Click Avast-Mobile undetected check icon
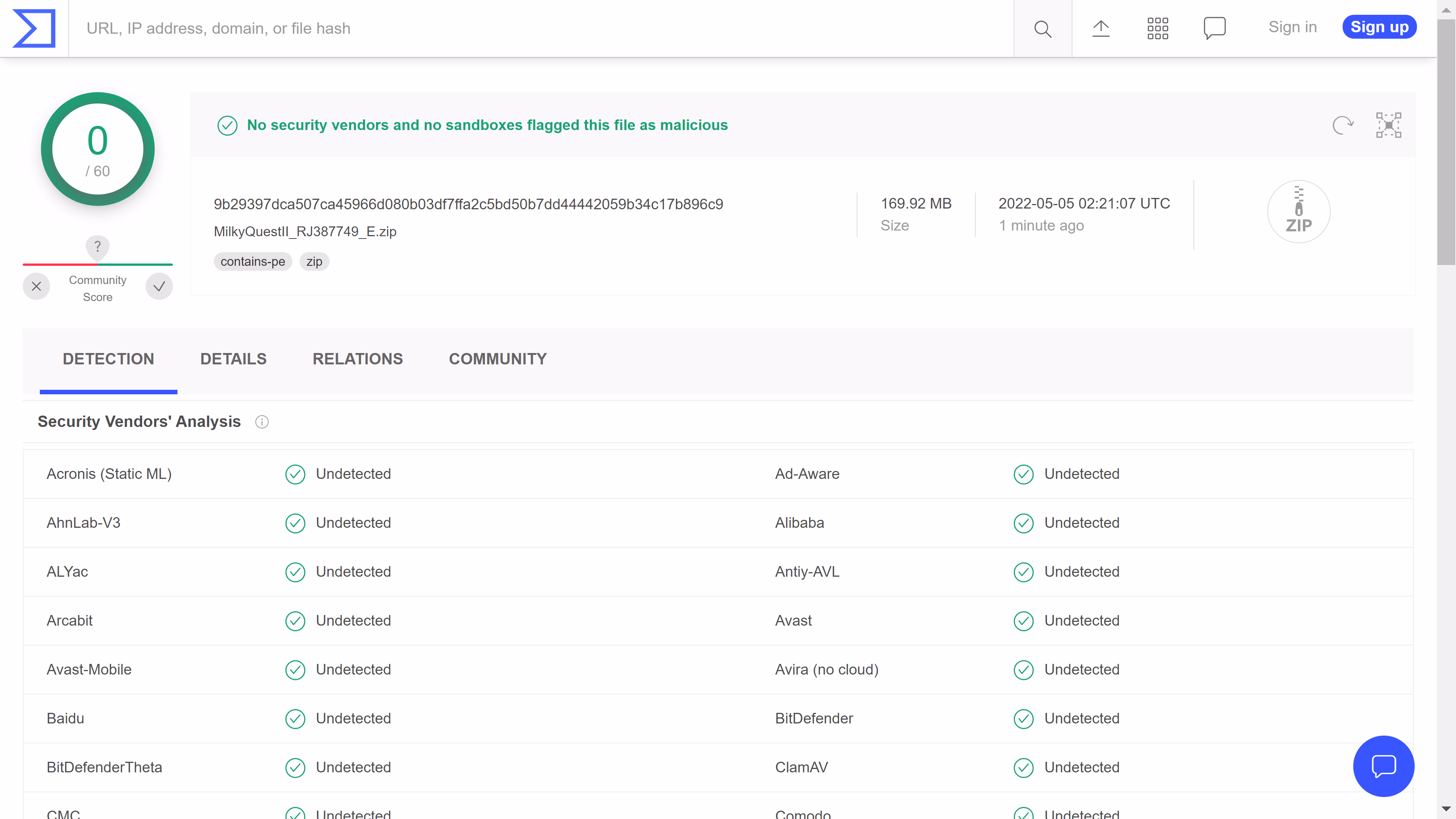 (x=295, y=670)
